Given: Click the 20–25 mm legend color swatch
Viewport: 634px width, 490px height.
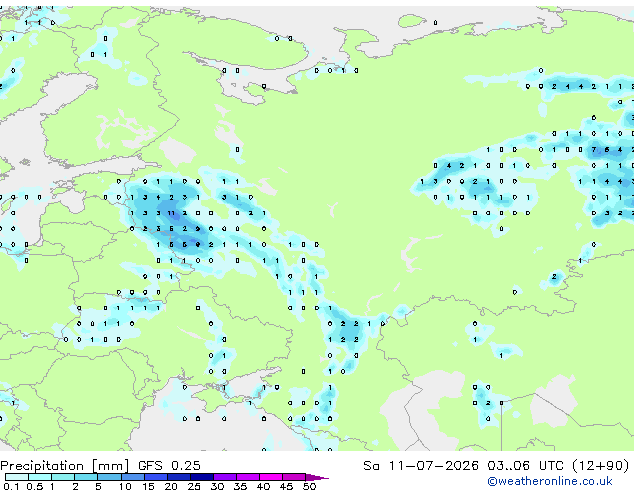Looking at the screenshot, I should point(179,477).
